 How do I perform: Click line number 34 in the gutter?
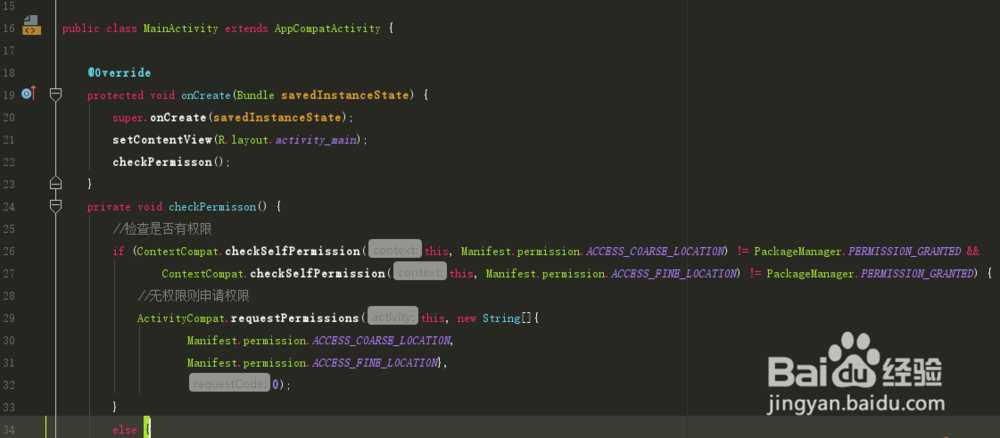point(9,429)
